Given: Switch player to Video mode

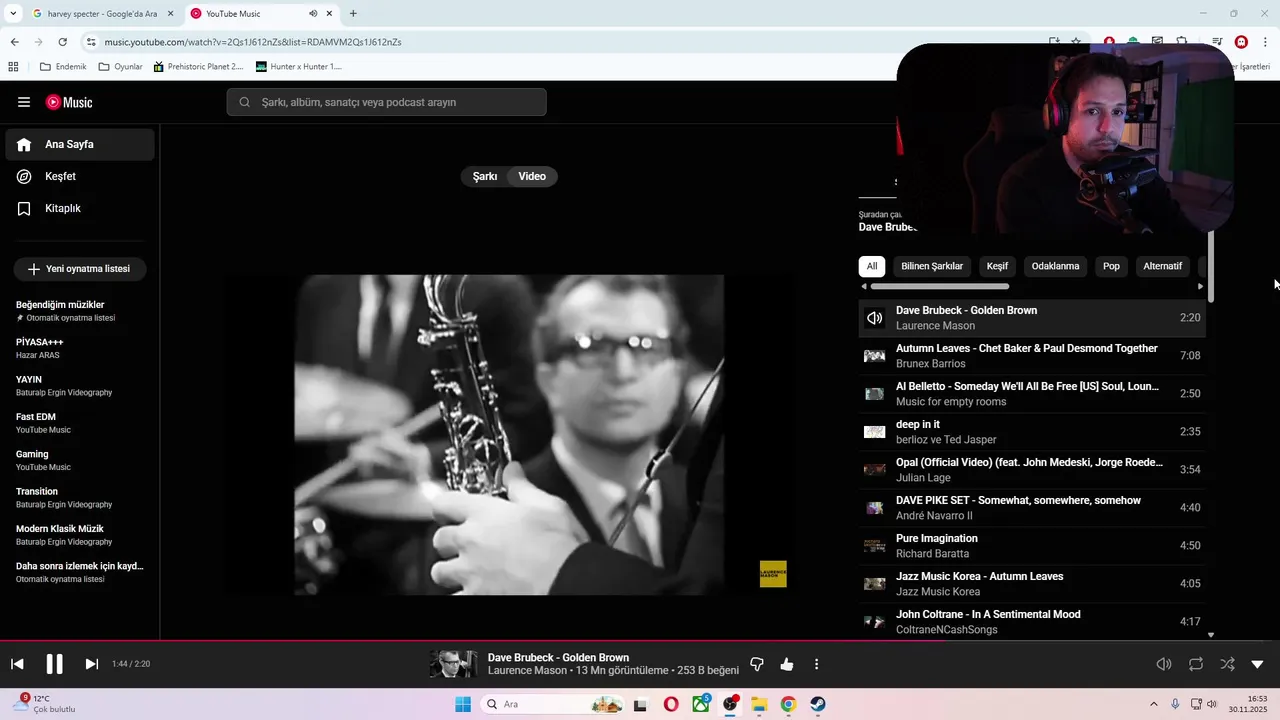Looking at the screenshot, I should click(532, 176).
